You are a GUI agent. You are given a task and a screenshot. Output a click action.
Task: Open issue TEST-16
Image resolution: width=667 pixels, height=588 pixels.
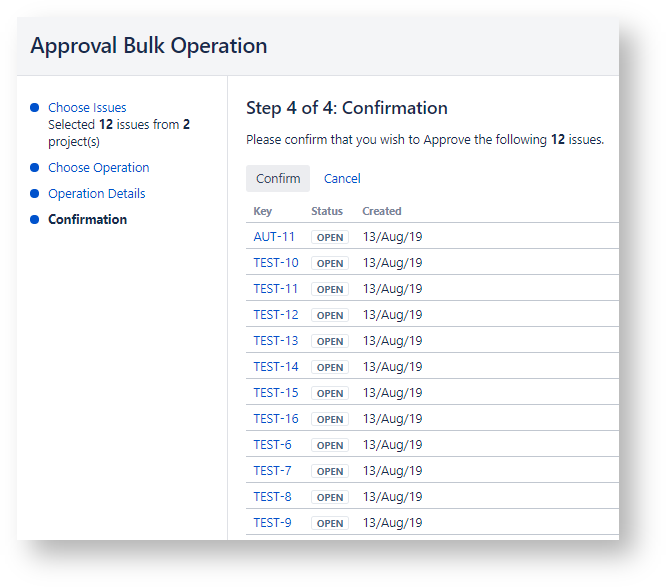pos(276,419)
